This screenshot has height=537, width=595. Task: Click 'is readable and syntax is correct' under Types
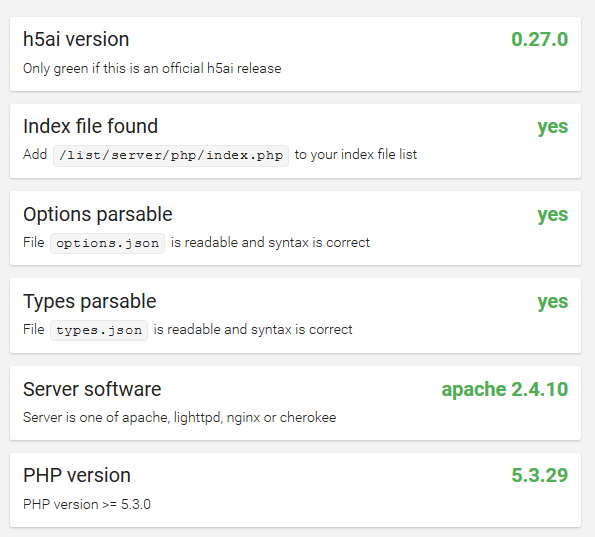point(253,330)
